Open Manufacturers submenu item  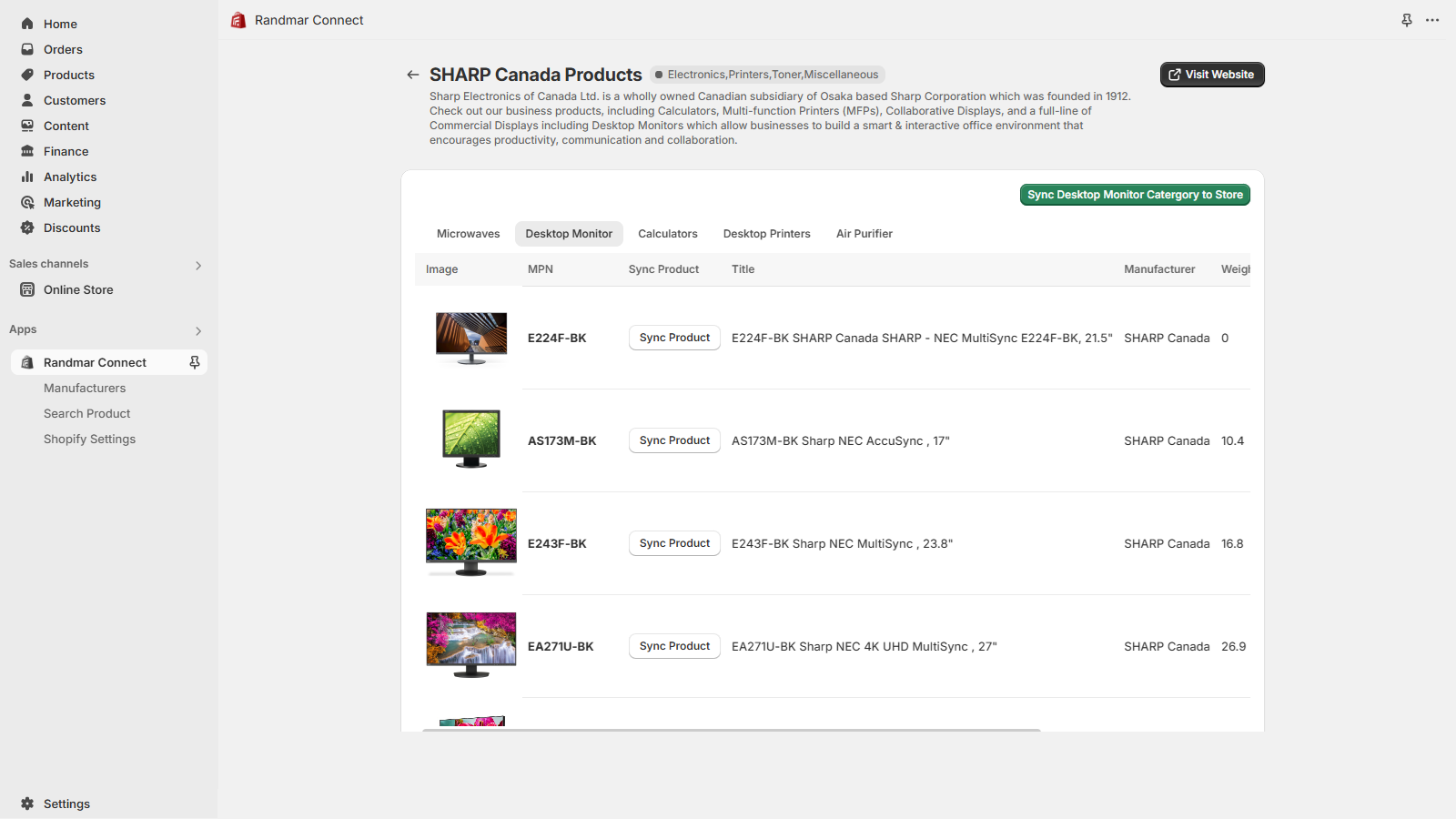[x=85, y=388]
